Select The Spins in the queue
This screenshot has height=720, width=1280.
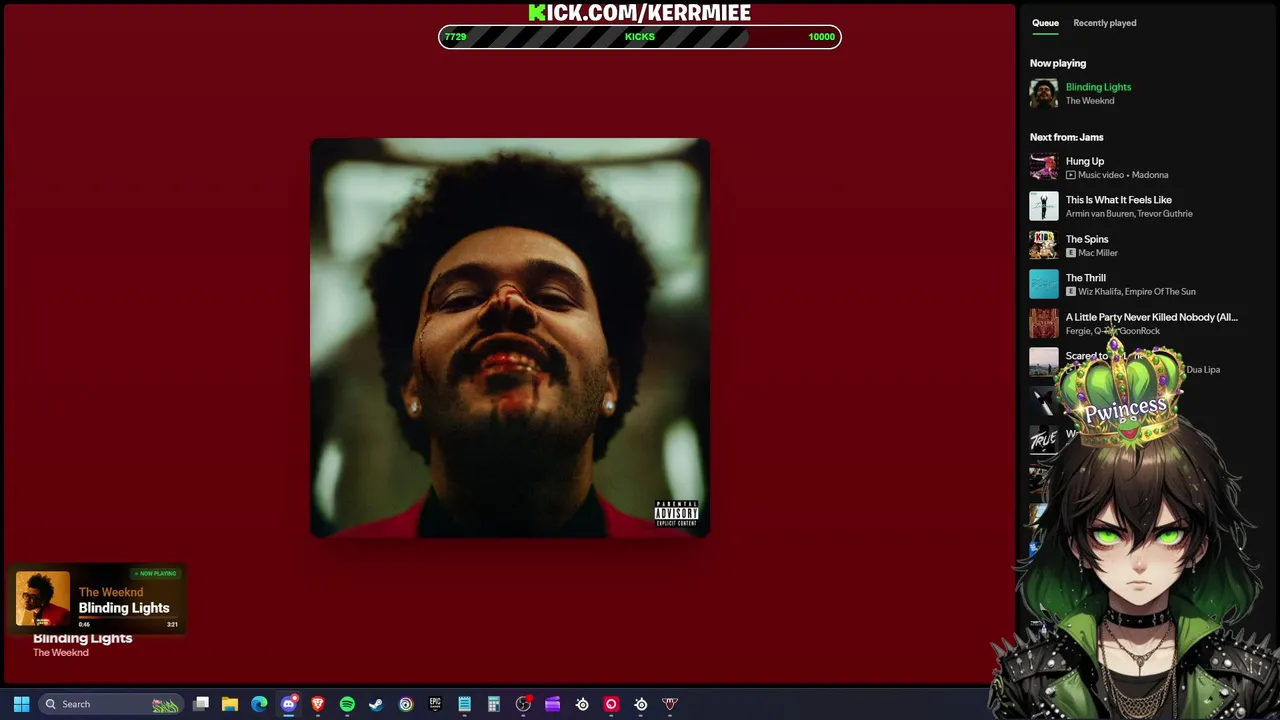[1087, 239]
